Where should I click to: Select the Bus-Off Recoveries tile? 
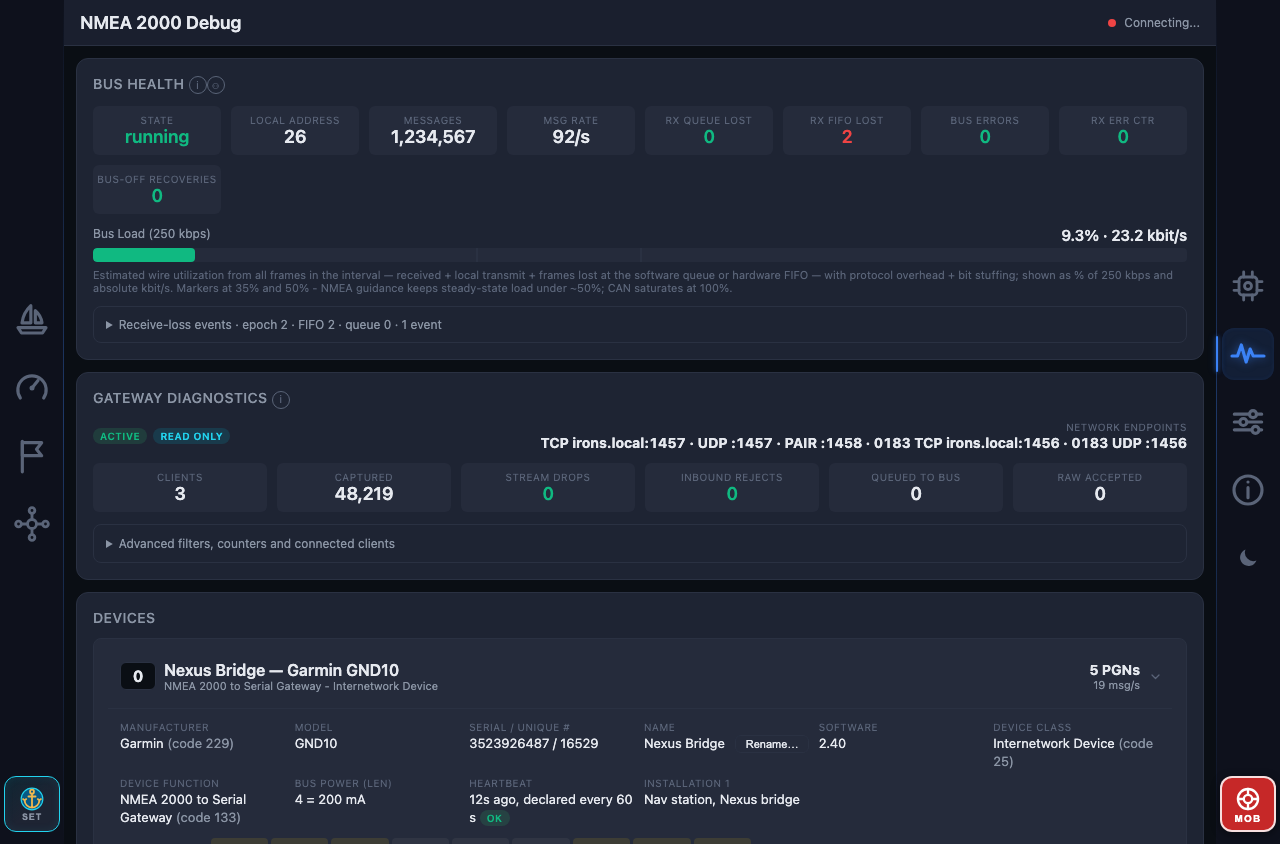coord(157,190)
